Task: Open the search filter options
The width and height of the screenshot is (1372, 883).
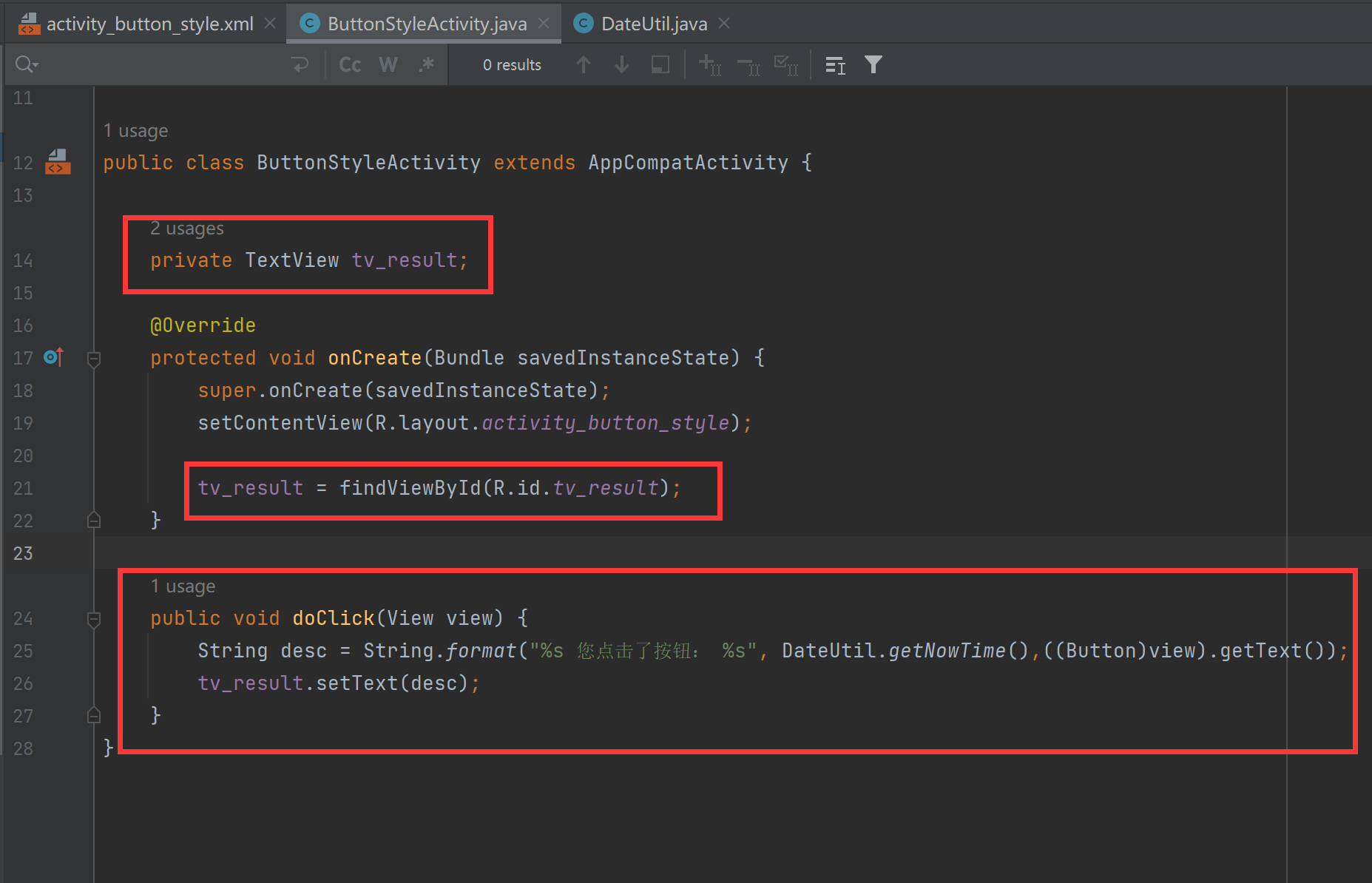Action: [873, 65]
